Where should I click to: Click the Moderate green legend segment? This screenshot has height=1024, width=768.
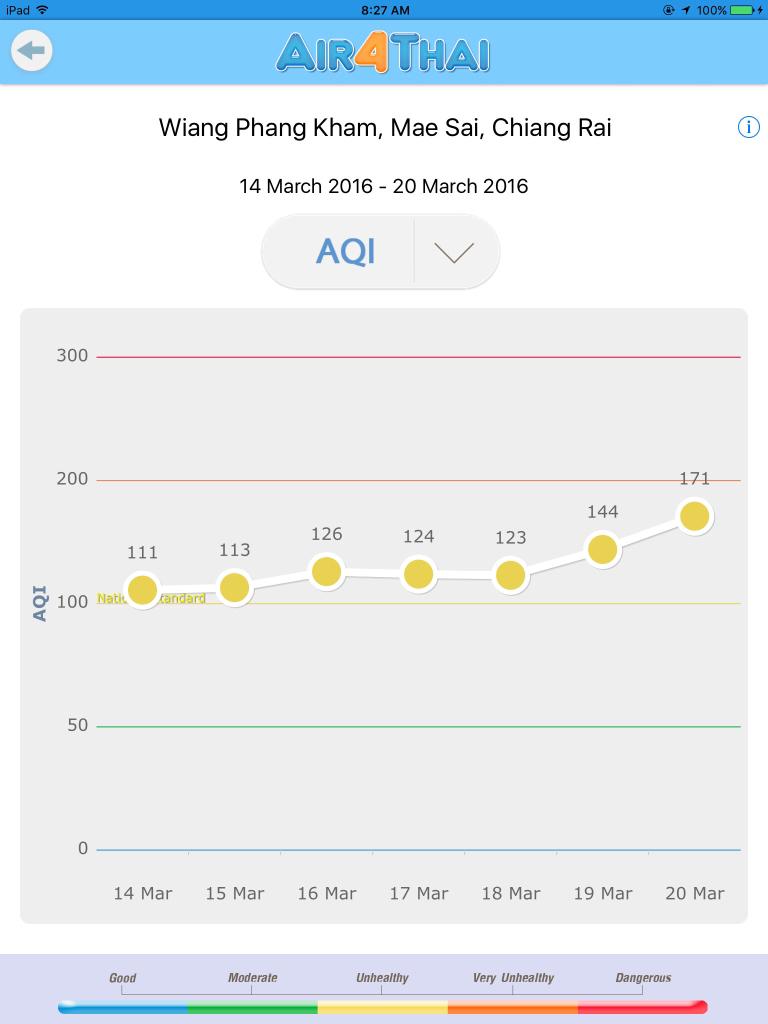point(252,1007)
